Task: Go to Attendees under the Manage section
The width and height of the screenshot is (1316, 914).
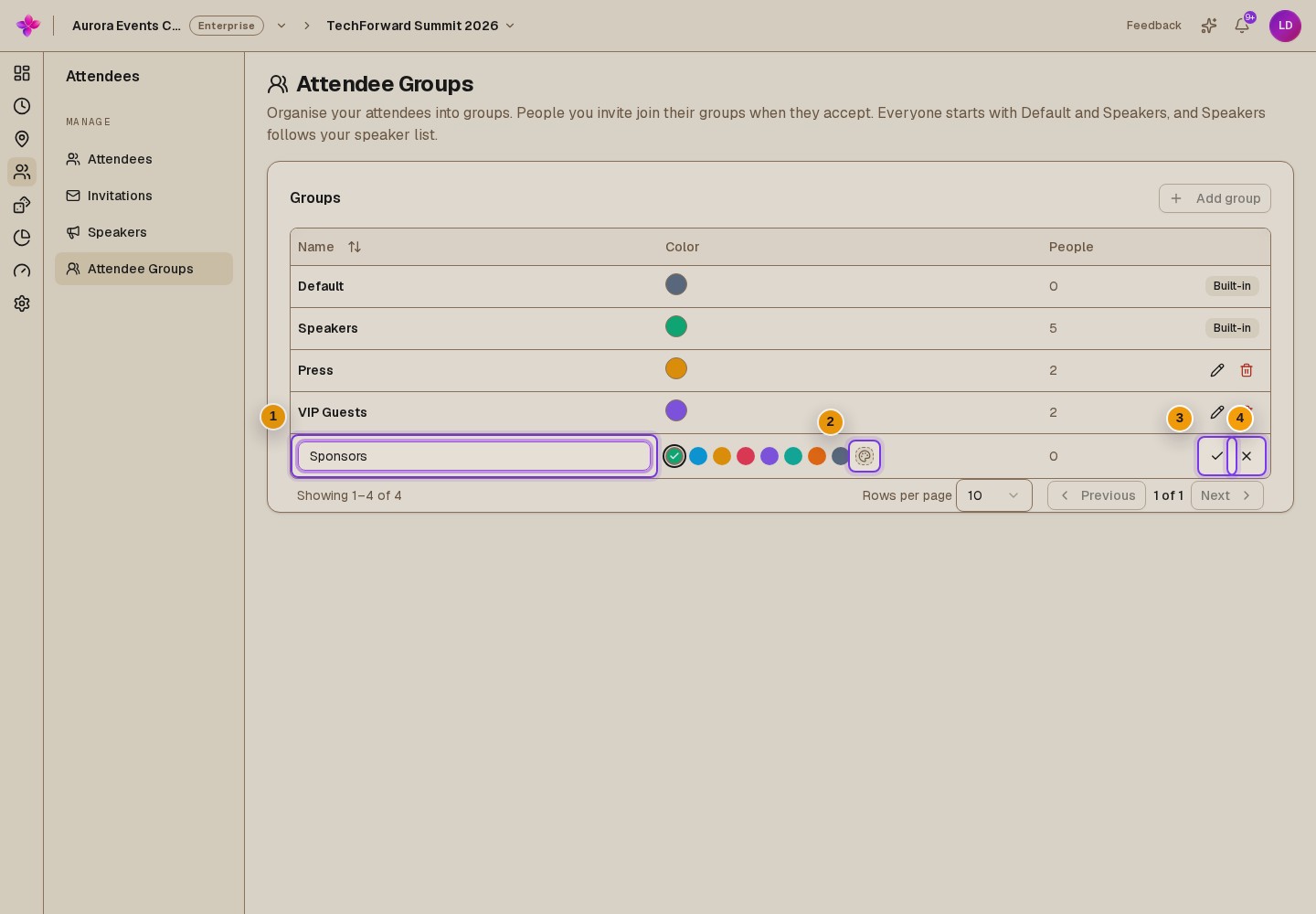Action: point(143,159)
